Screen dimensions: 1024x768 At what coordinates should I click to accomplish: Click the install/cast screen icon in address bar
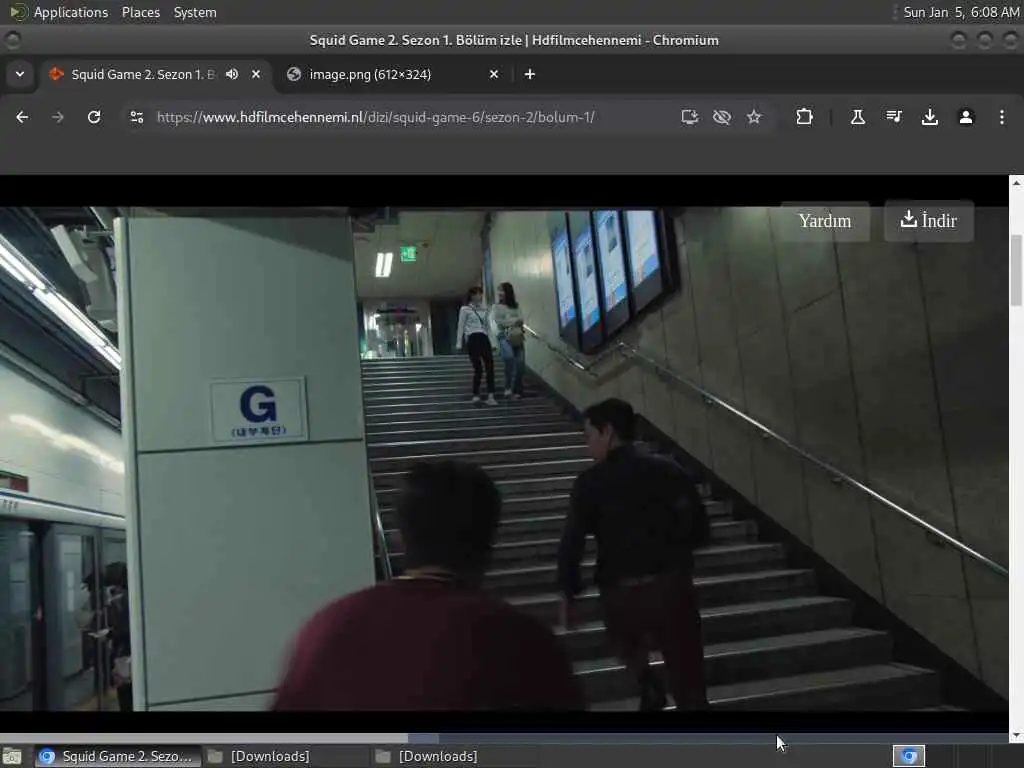690,117
